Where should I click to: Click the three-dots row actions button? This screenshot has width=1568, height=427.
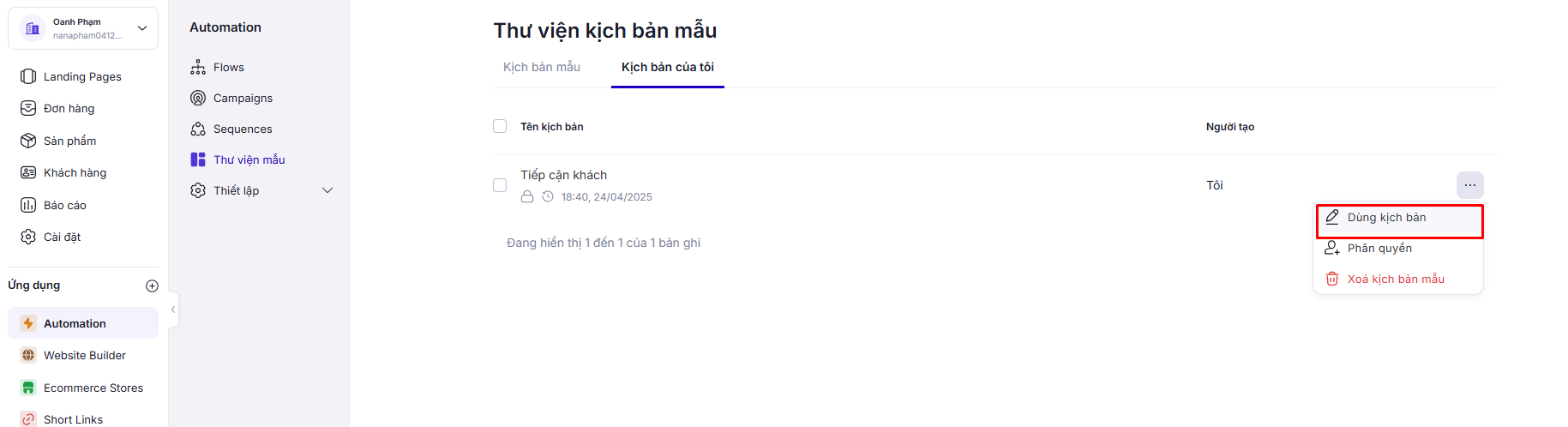[x=1469, y=185]
